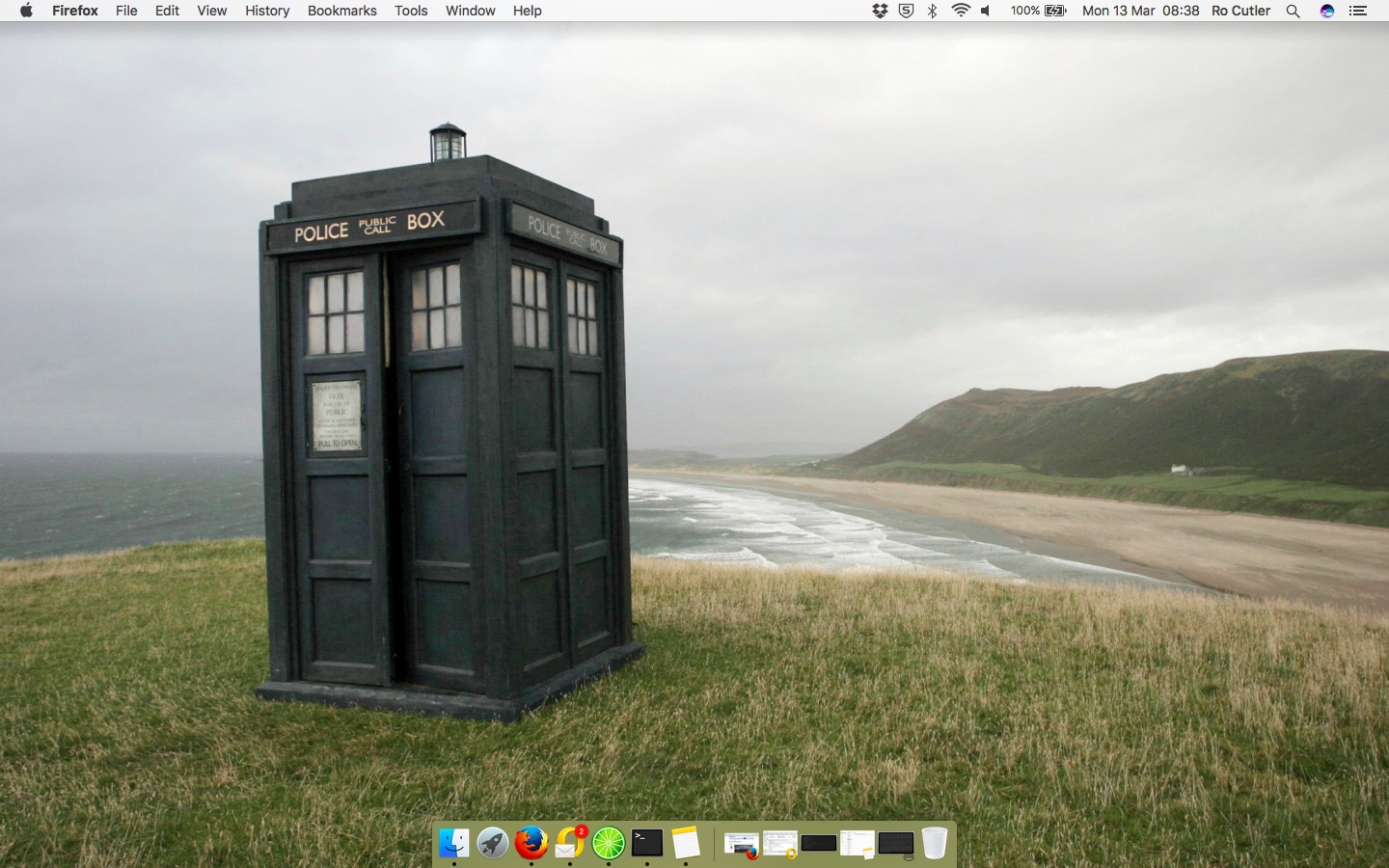Restore minimized Firefox window thumbnail in Dock
This screenshot has width=1389, height=868.
pyautogui.click(x=742, y=845)
